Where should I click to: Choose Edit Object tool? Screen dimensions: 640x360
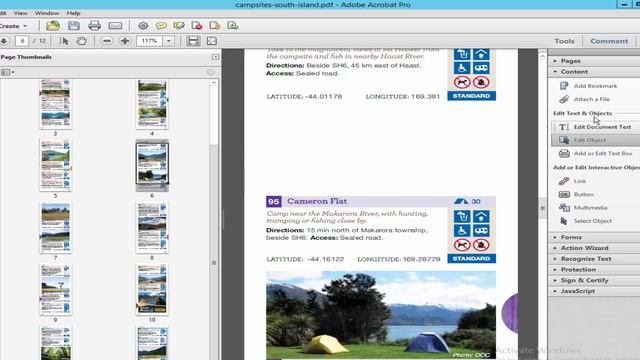pos(596,140)
